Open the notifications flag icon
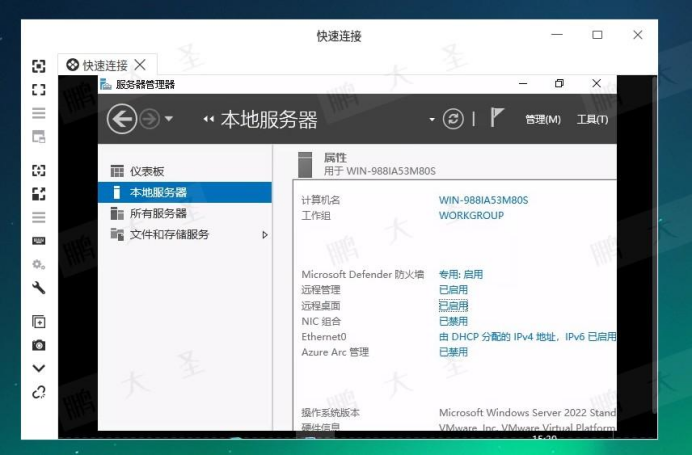Viewport: 692px width, 455px height. pyautogui.click(x=496, y=118)
